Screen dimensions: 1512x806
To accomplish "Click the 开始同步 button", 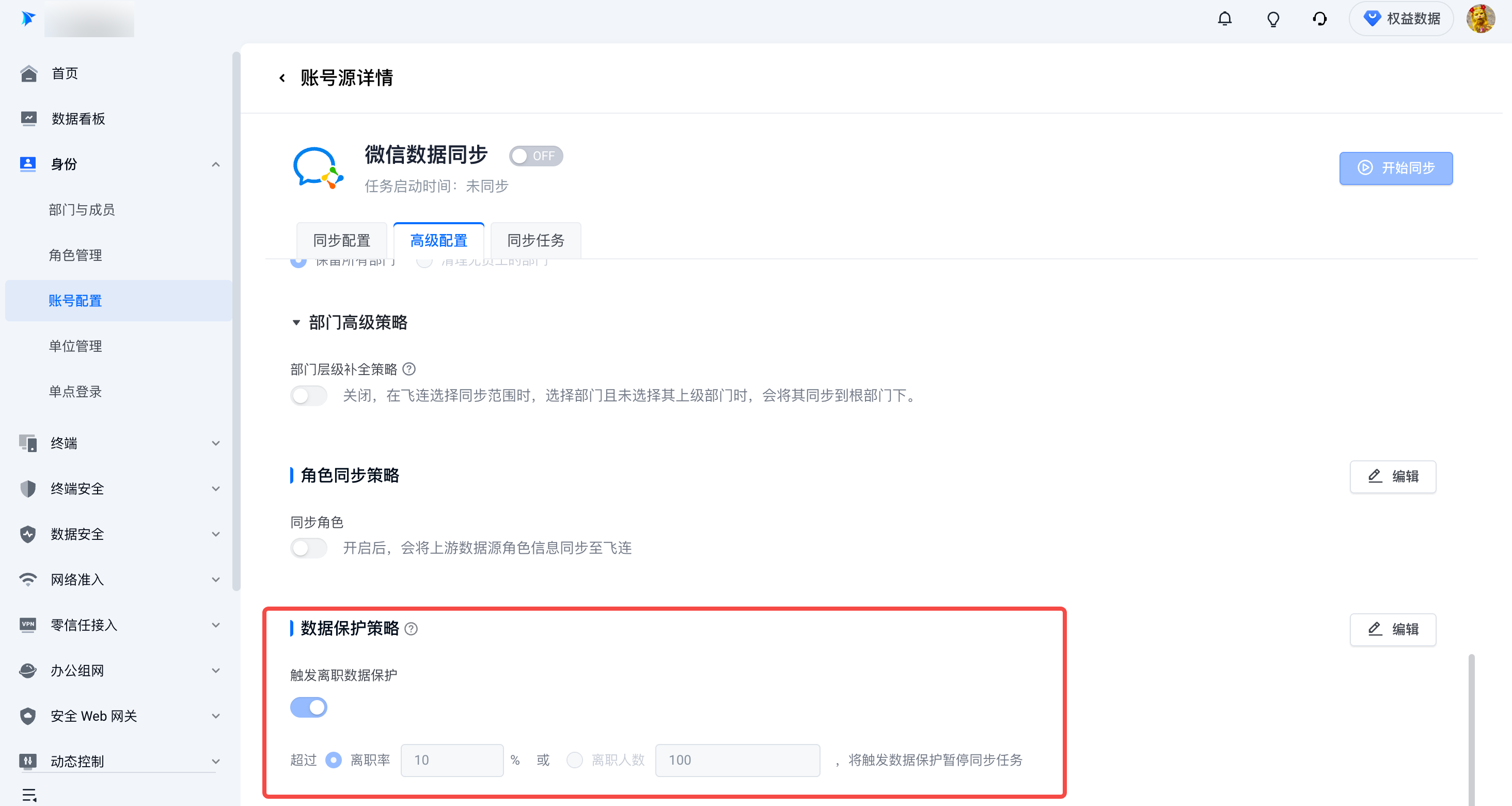I will [1395, 168].
